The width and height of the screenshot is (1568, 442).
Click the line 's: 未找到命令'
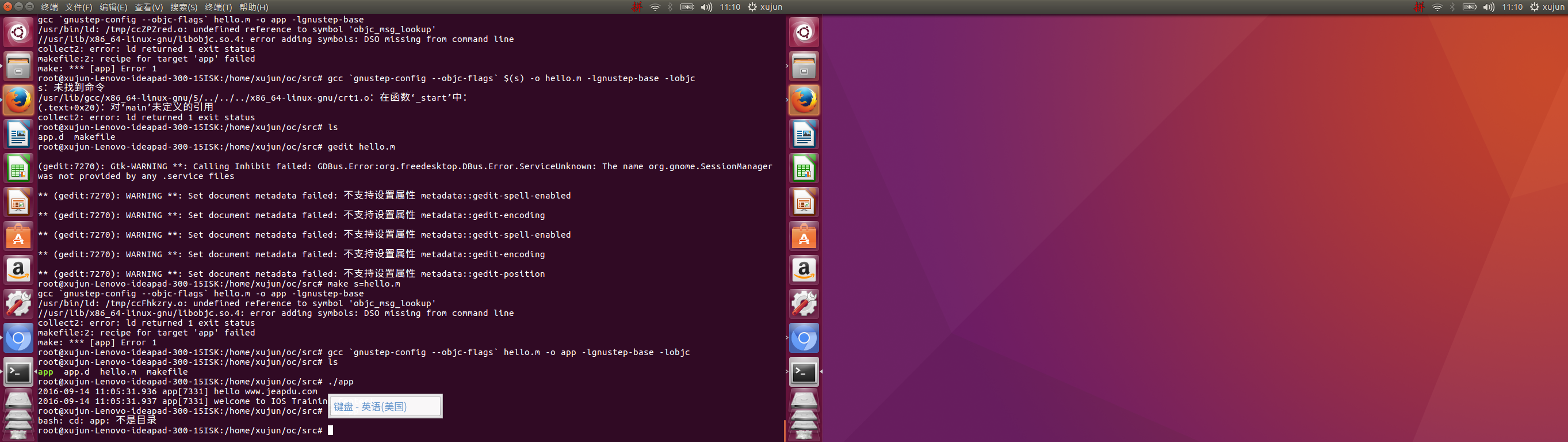pyautogui.click(x=71, y=88)
